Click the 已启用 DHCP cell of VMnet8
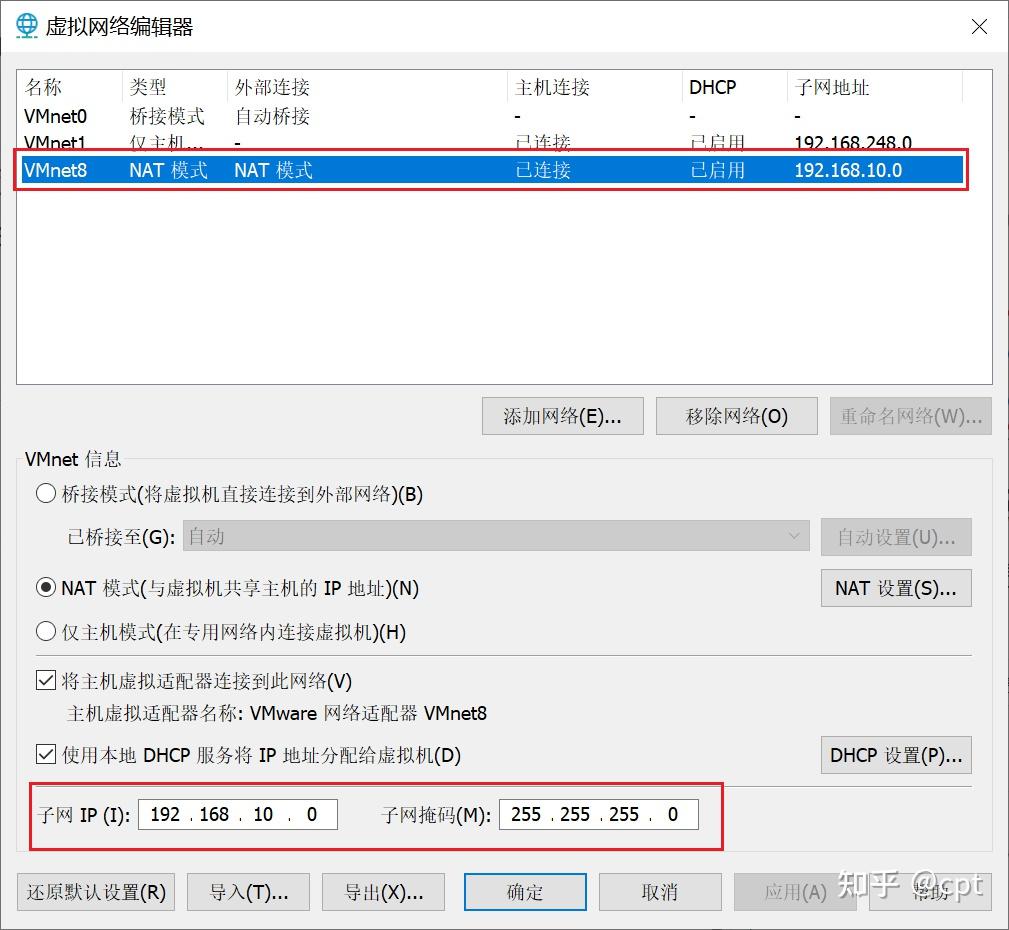The width and height of the screenshot is (1009, 930). (717, 171)
